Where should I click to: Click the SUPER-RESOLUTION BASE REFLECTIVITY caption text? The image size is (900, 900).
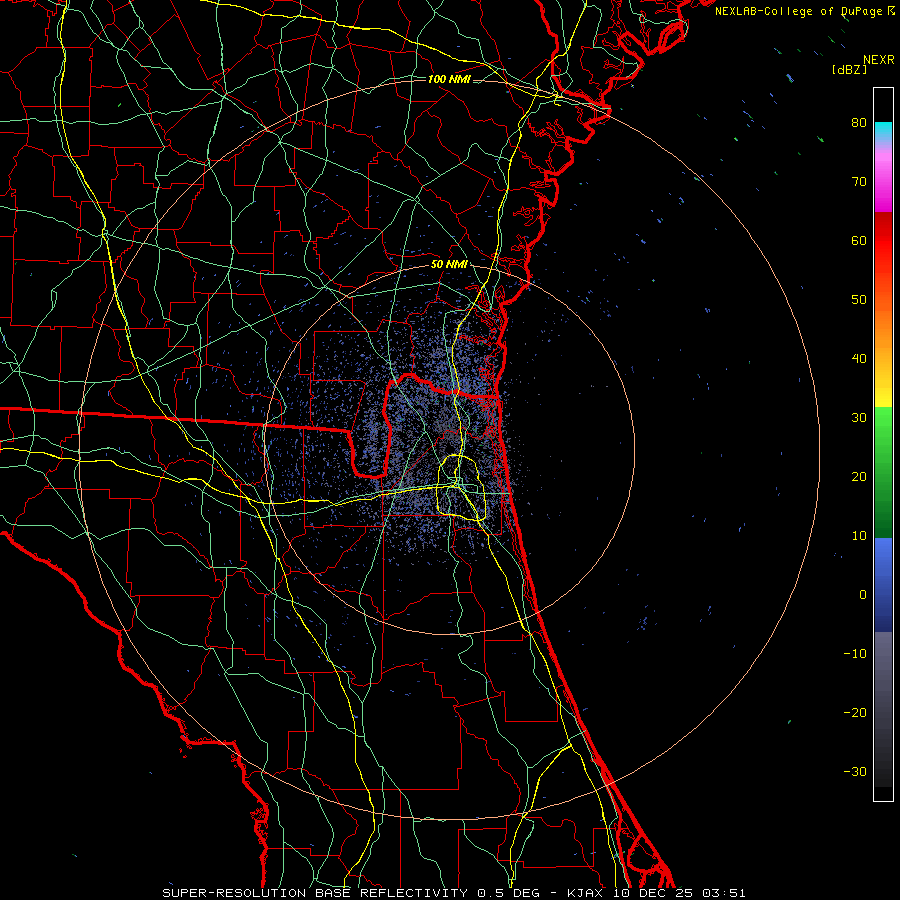315,893
